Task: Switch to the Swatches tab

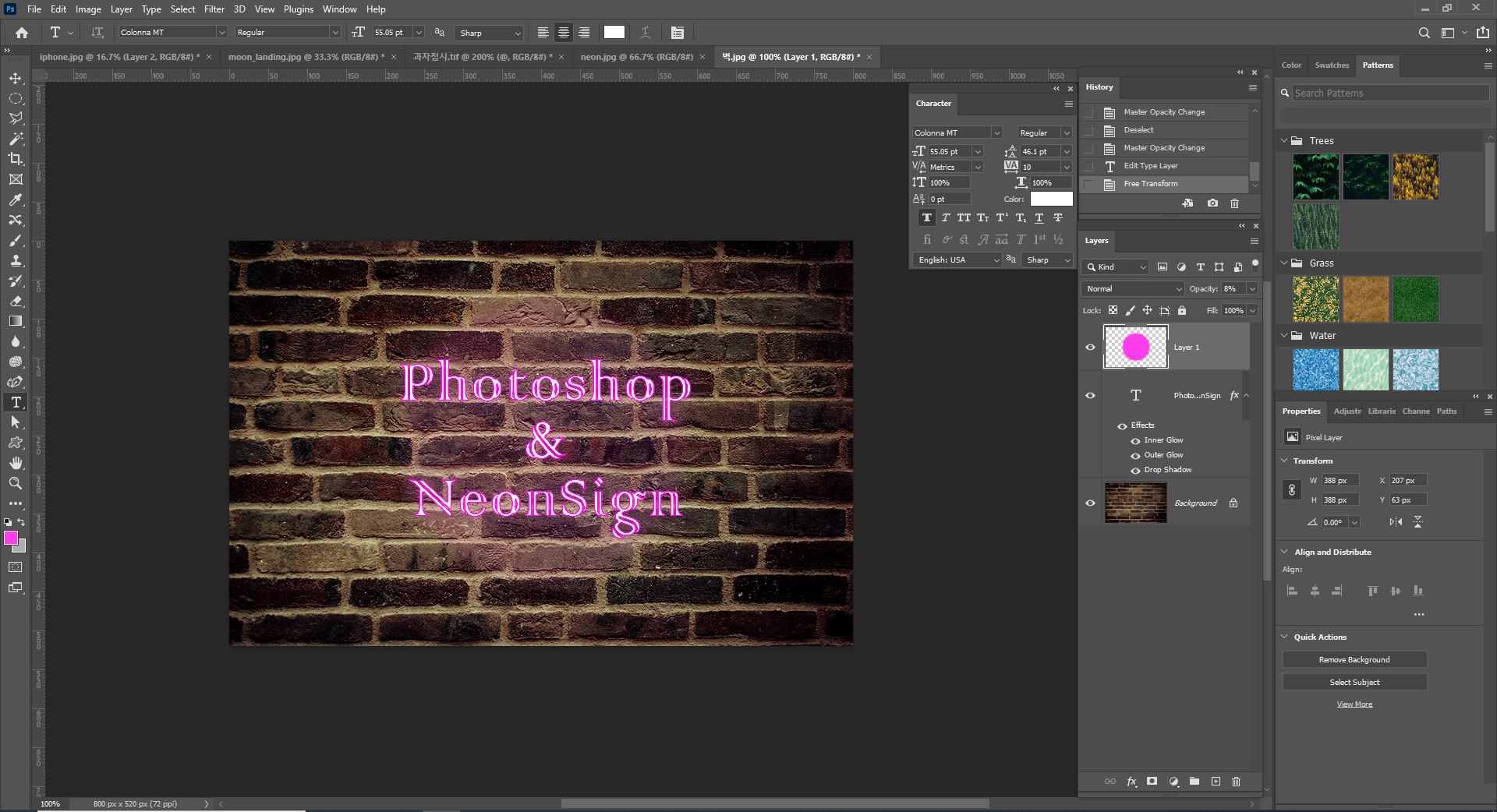Action: [x=1332, y=65]
